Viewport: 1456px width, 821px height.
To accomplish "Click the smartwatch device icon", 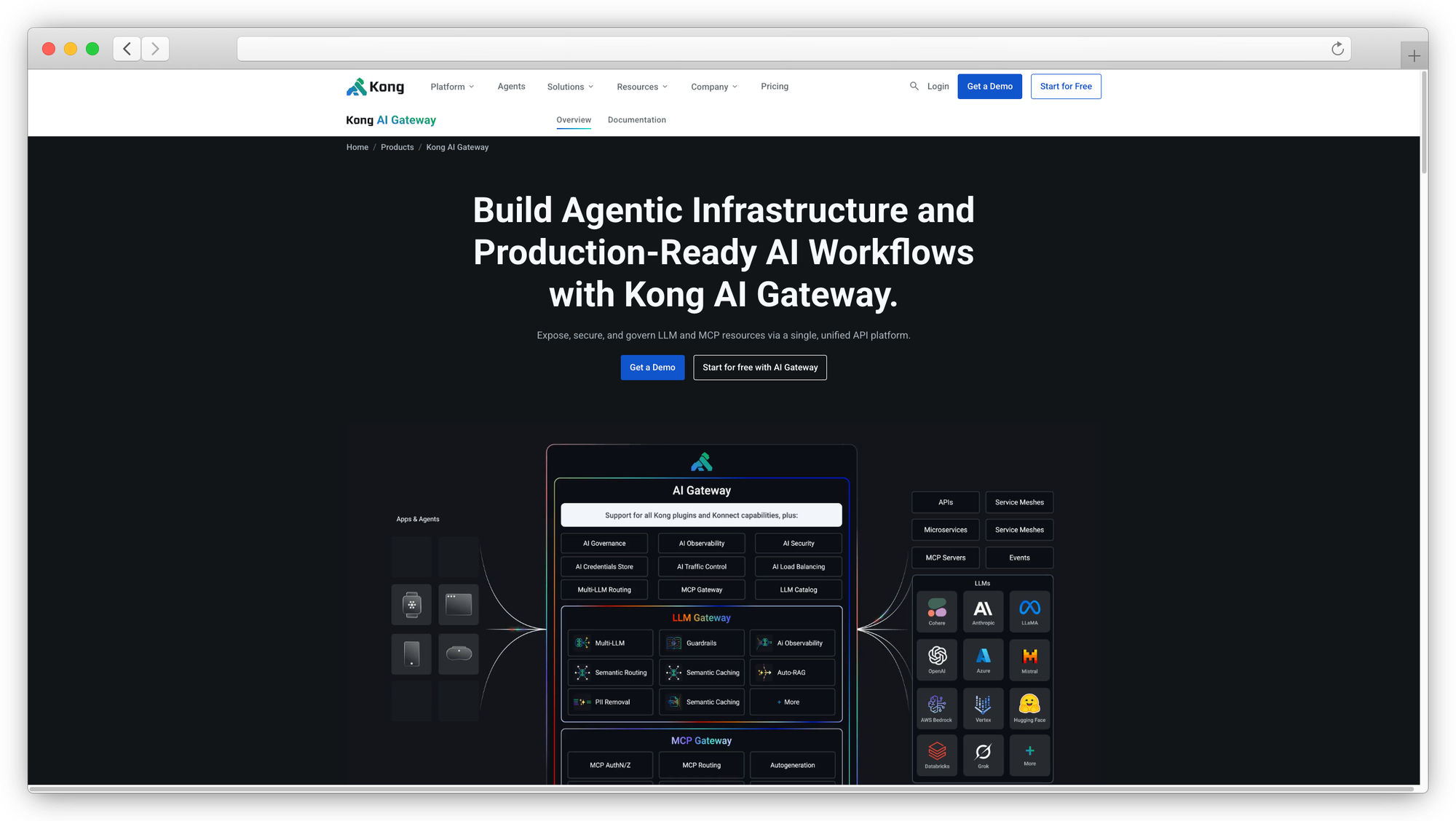I will tap(411, 605).
